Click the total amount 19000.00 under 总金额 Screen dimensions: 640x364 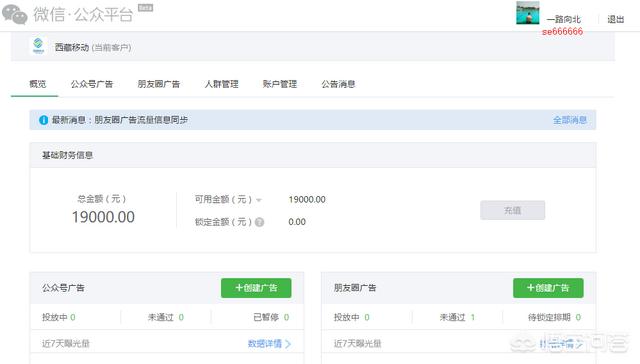(103, 217)
